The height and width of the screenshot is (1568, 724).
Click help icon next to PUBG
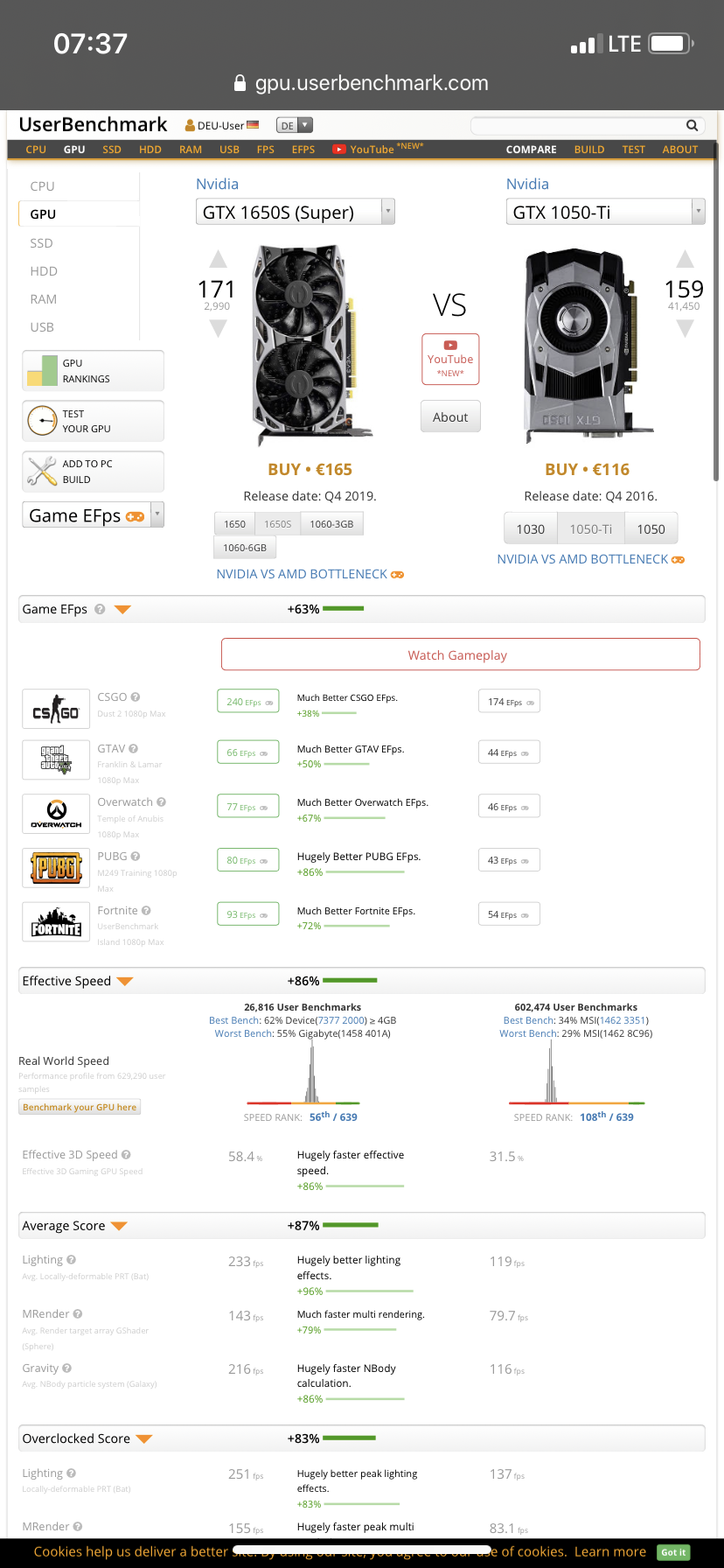coord(136,857)
